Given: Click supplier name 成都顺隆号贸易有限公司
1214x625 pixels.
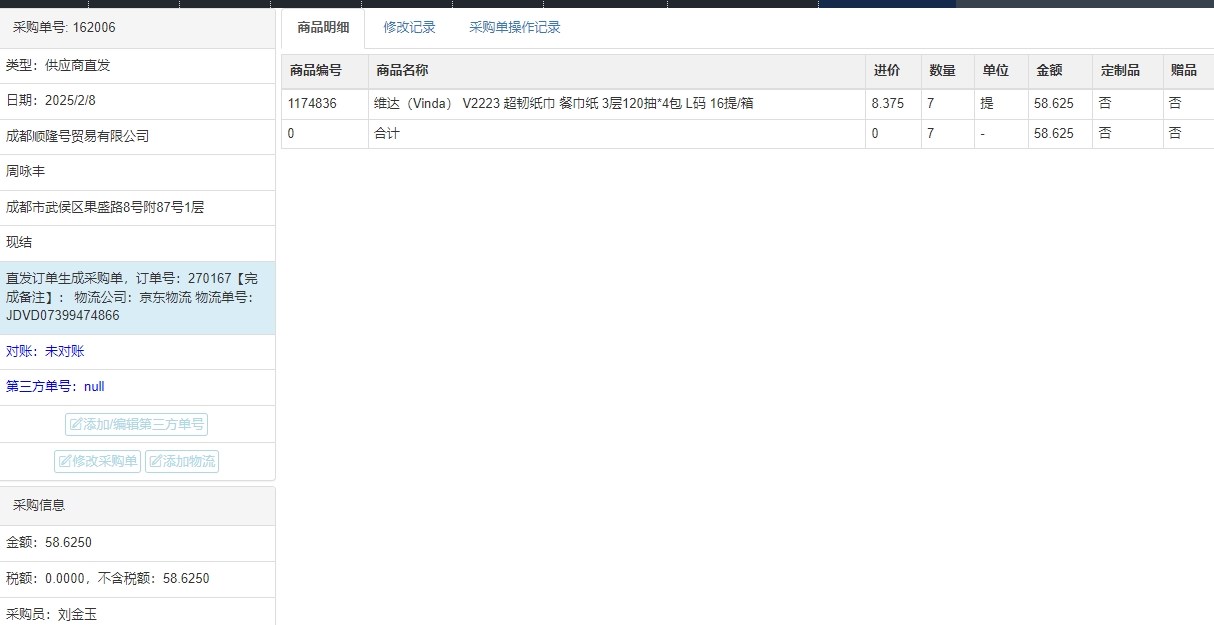Looking at the screenshot, I should point(77,136).
